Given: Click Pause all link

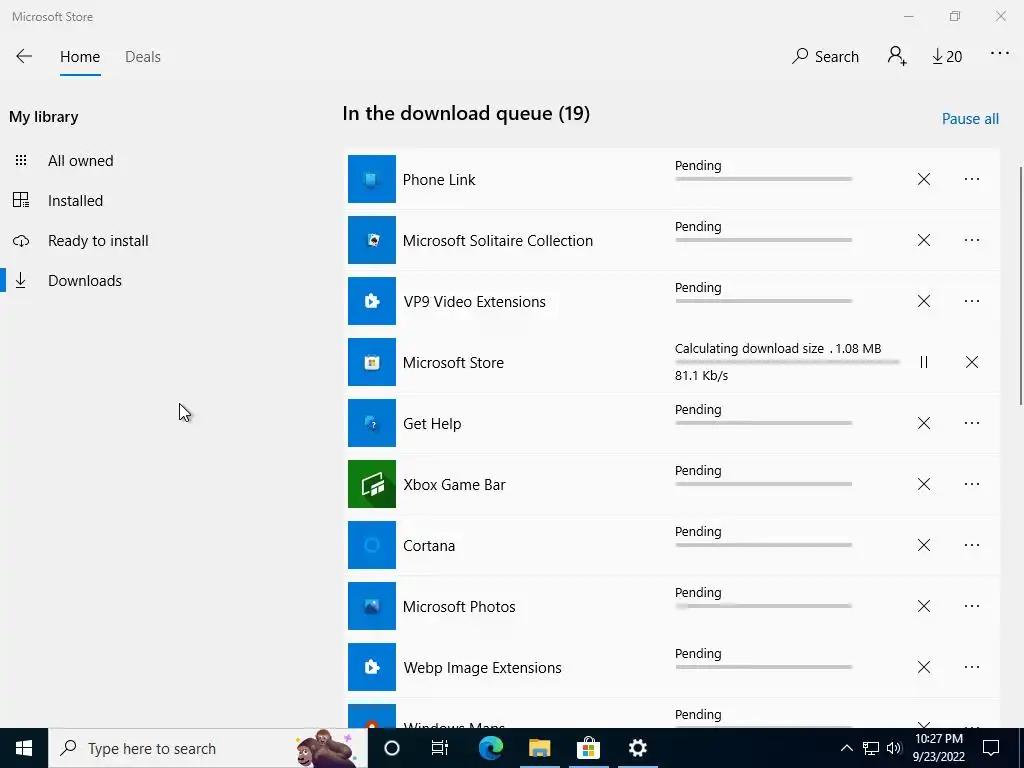Looking at the screenshot, I should tap(970, 119).
